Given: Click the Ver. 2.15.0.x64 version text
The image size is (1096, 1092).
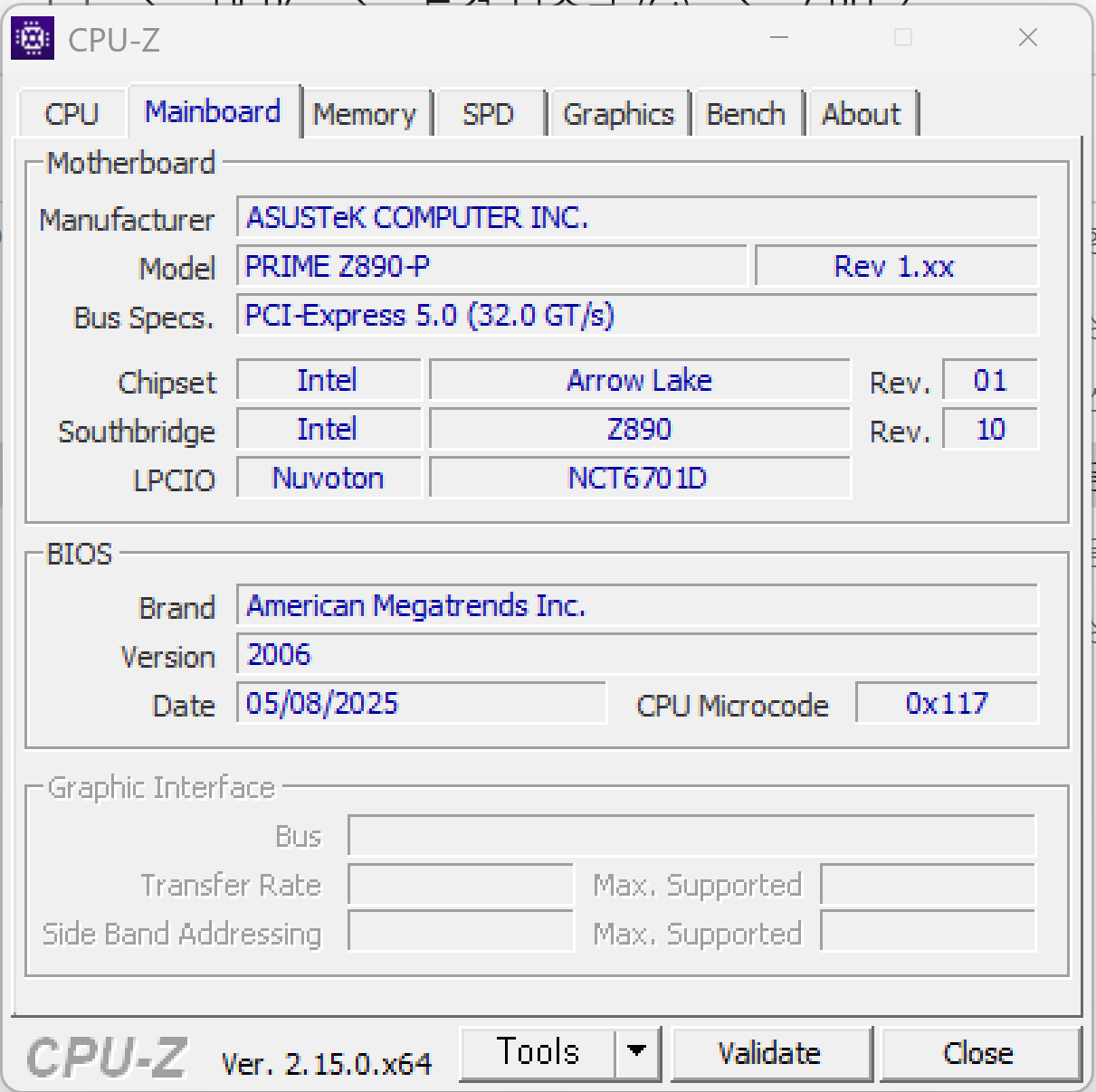Looking at the screenshot, I should pyautogui.click(x=327, y=1064).
